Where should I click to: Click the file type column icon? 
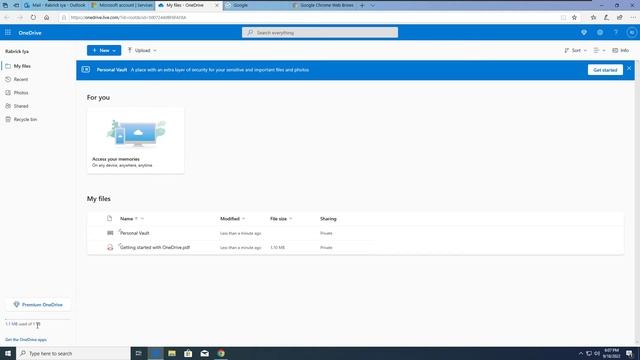pos(109,218)
